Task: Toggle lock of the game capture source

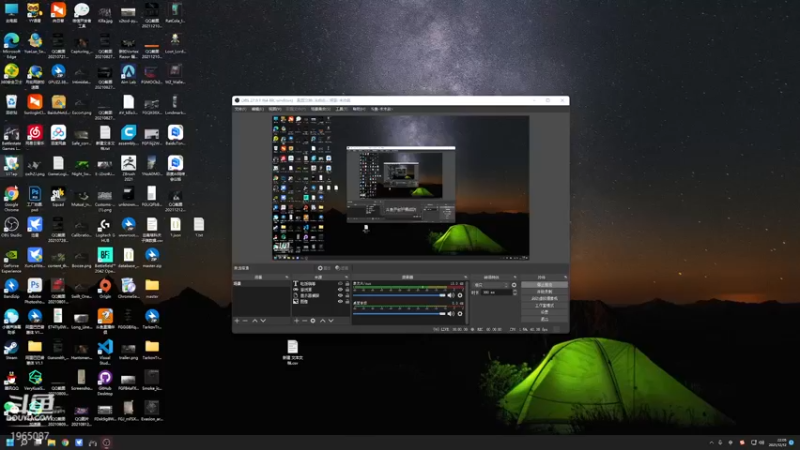Action: [347, 290]
